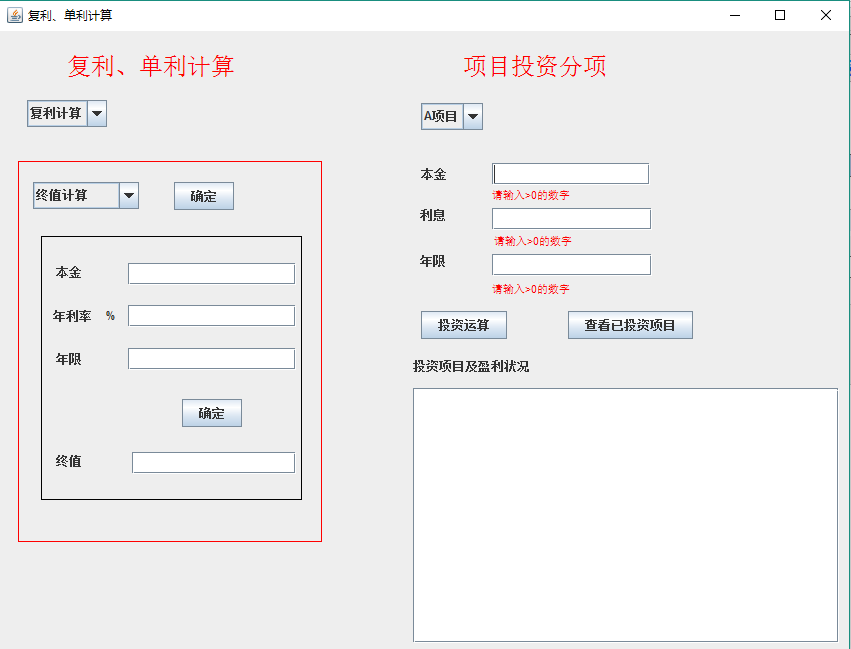Focus the 本金 field under 项目投资分项
Screen dimensions: 851x649
coord(570,174)
